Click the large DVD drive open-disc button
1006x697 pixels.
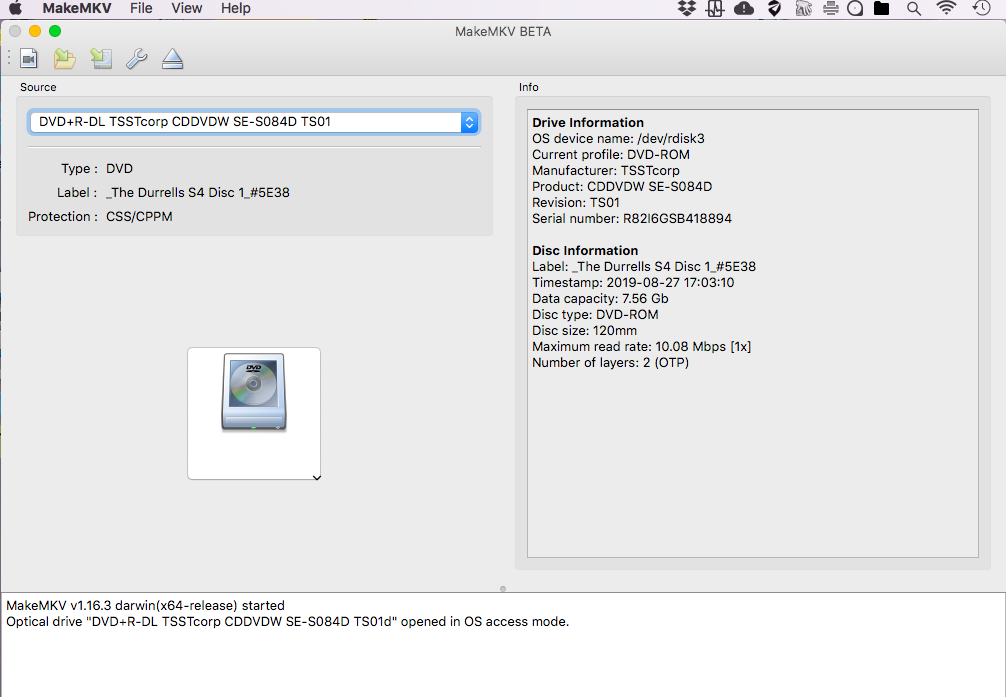(254, 413)
